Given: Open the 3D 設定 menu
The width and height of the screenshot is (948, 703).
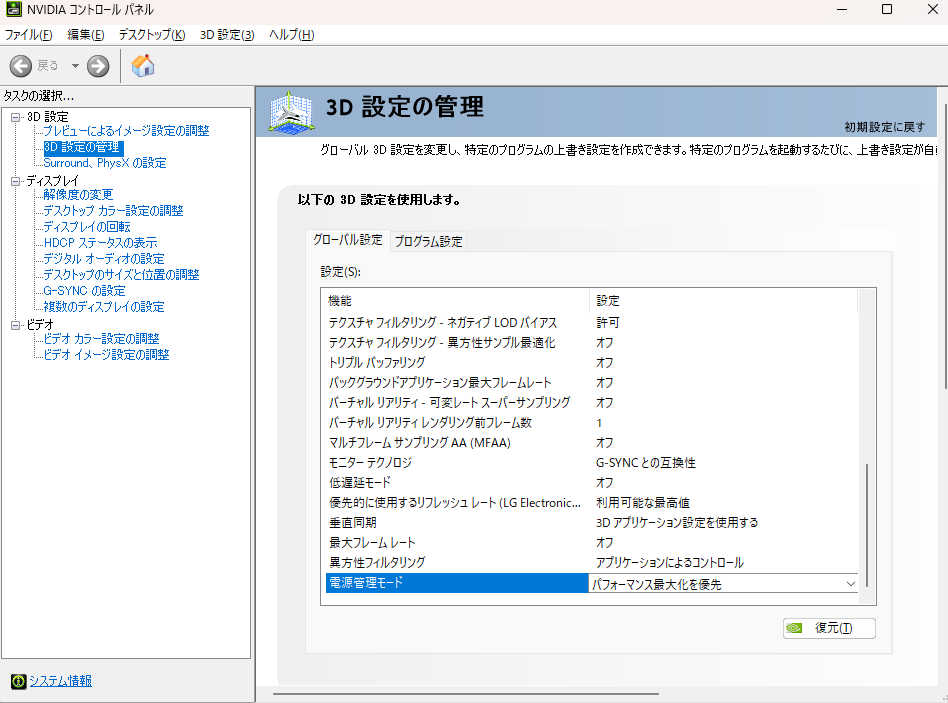Looking at the screenshot, I should [227, 34].
